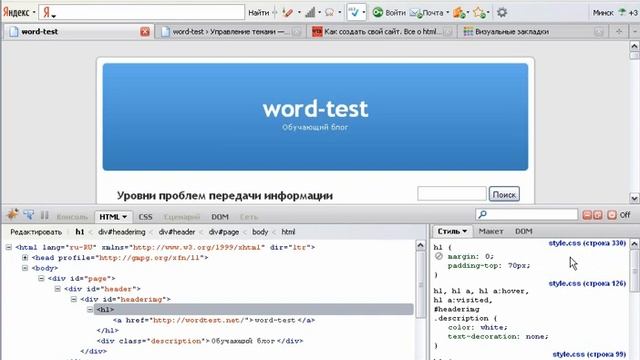Click the disable icon next to margin property
The width and height of the screenshot is (640, 360).
coord(439,256)
